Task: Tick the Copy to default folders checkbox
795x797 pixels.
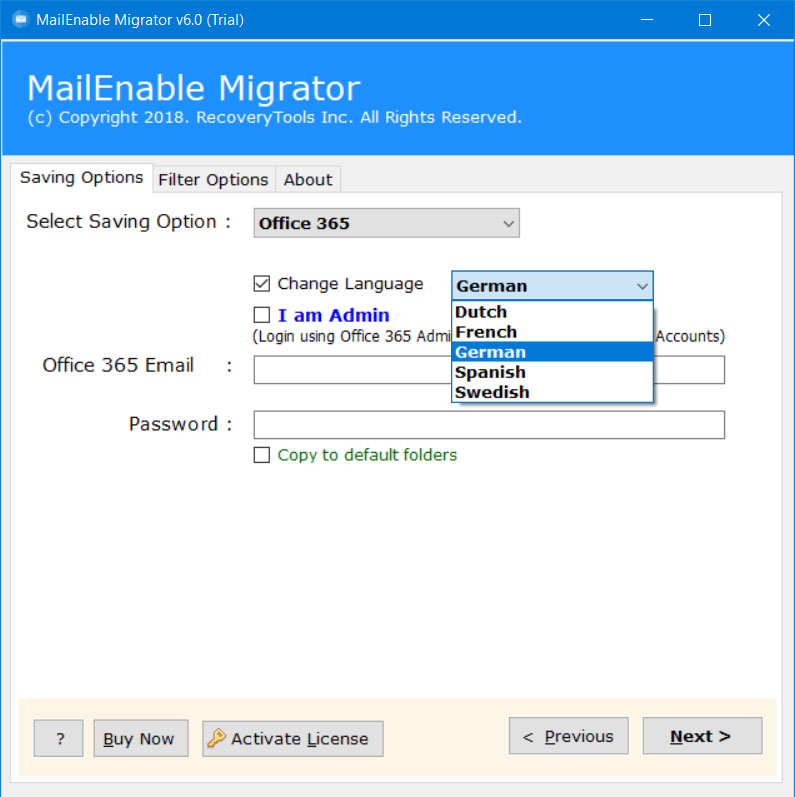Action: coord(262,454)
